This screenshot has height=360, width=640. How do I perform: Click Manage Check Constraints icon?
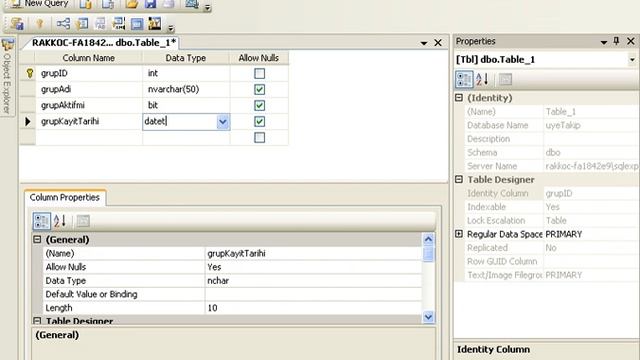(x=137, y=24)
